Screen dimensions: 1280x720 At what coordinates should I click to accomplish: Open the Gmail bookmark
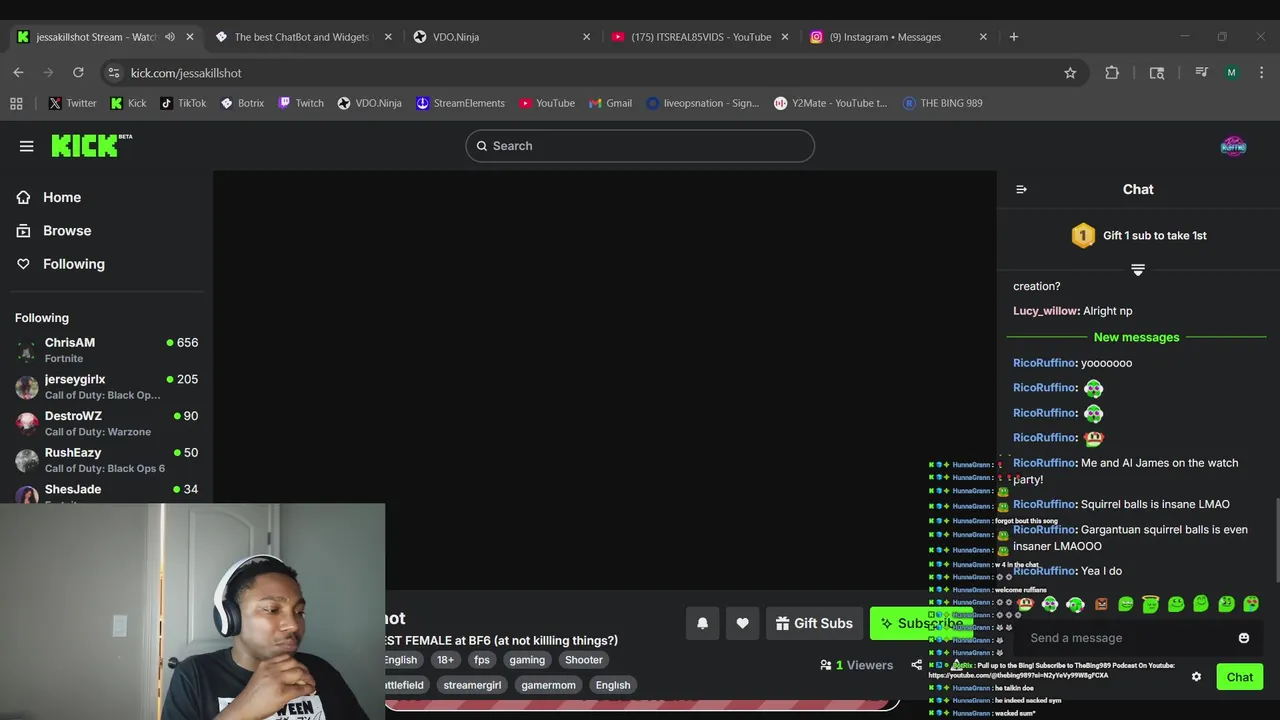pyautogui.click(x=610, y=103)
